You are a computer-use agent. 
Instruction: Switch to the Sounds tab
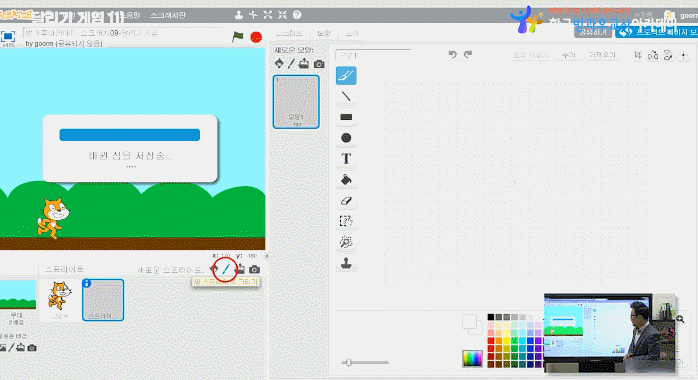[352, 33]
